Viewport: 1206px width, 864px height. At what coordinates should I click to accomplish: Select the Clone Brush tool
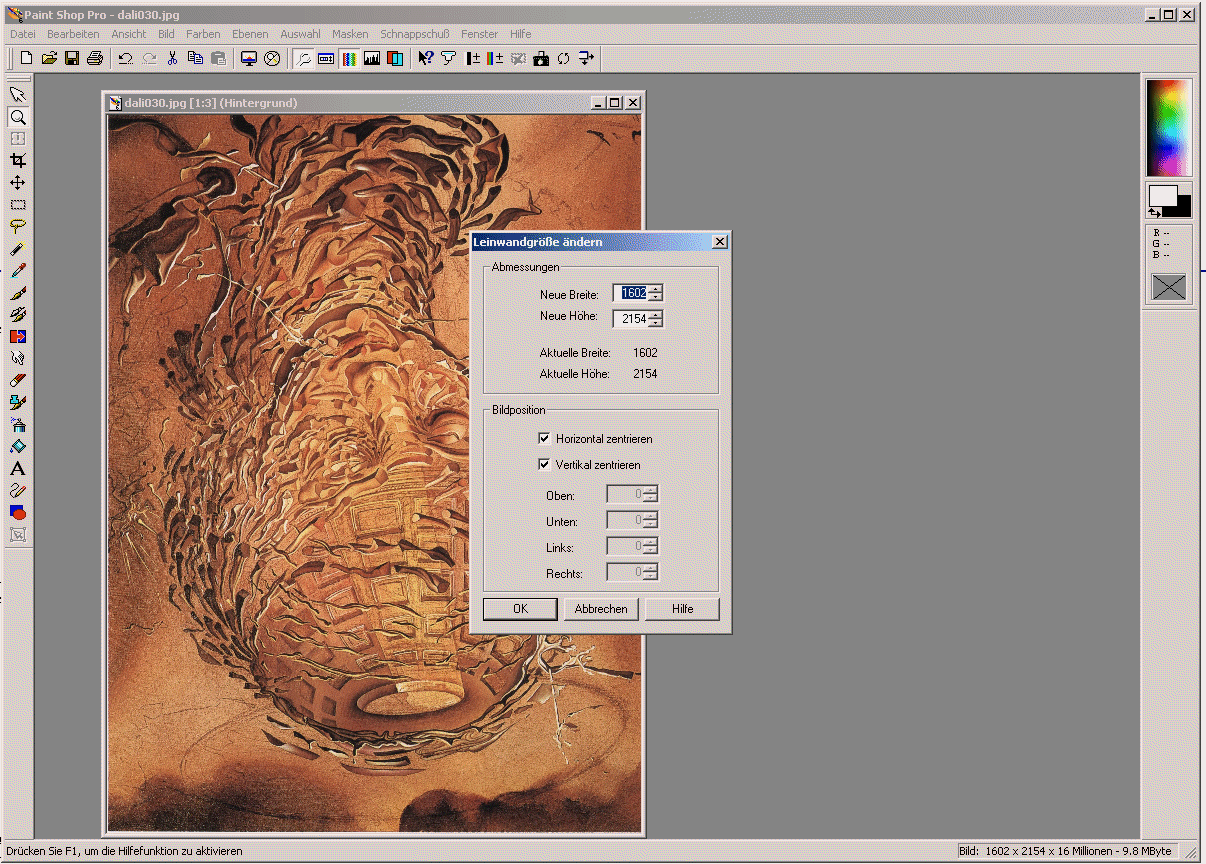point(18,315)
